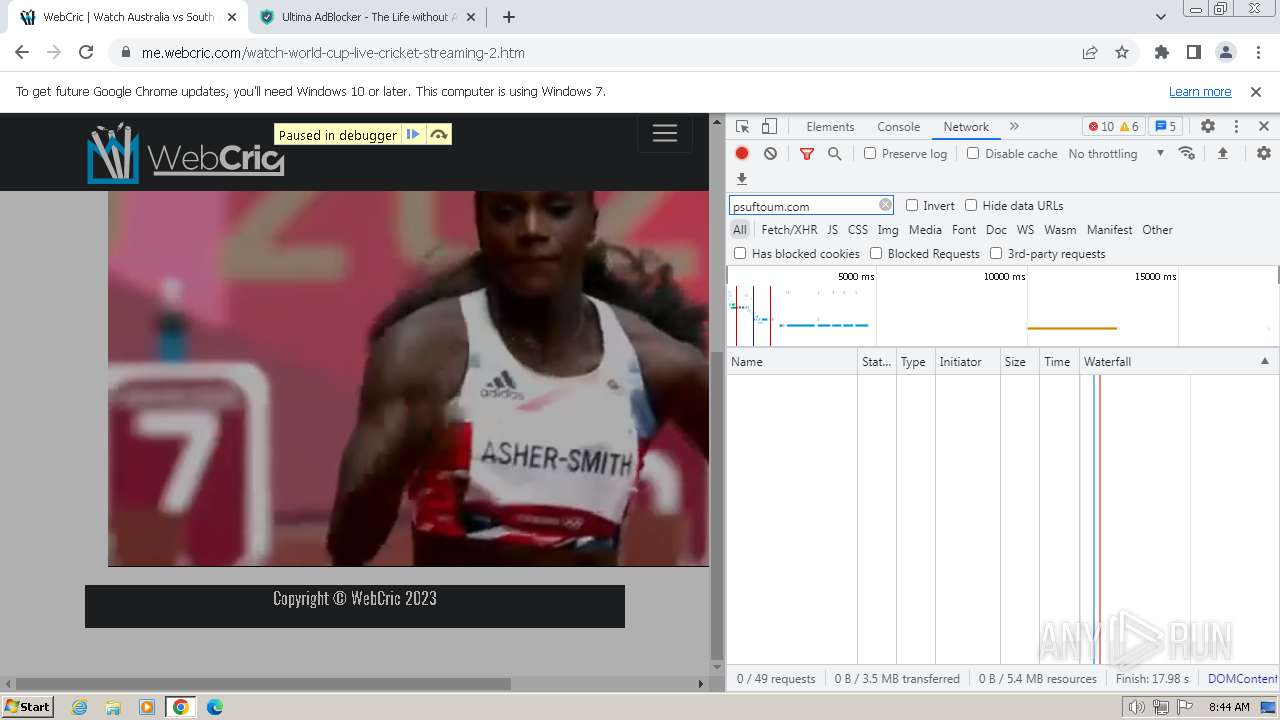Open network conditions wifi icon
Image resolution: width=1280 pixels, height=720 pixels.
click(1187, 153)
